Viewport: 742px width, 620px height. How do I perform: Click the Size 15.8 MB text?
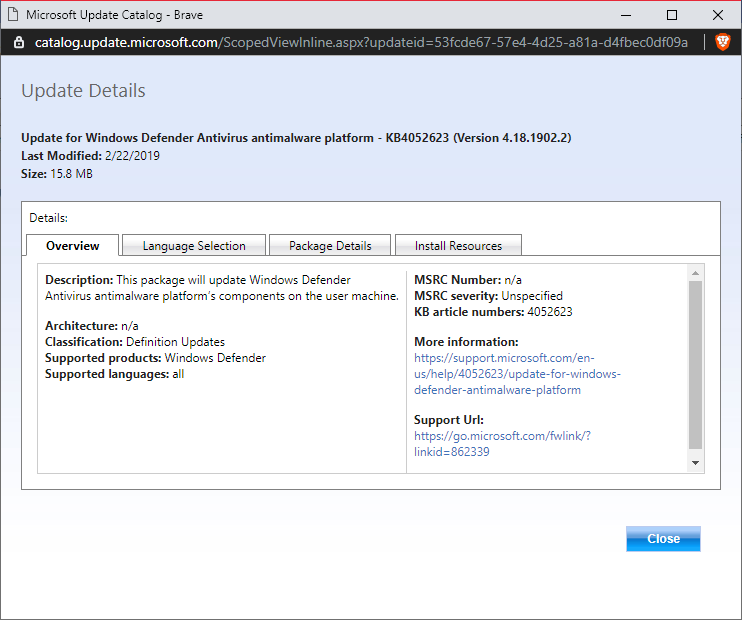(57, 174)
